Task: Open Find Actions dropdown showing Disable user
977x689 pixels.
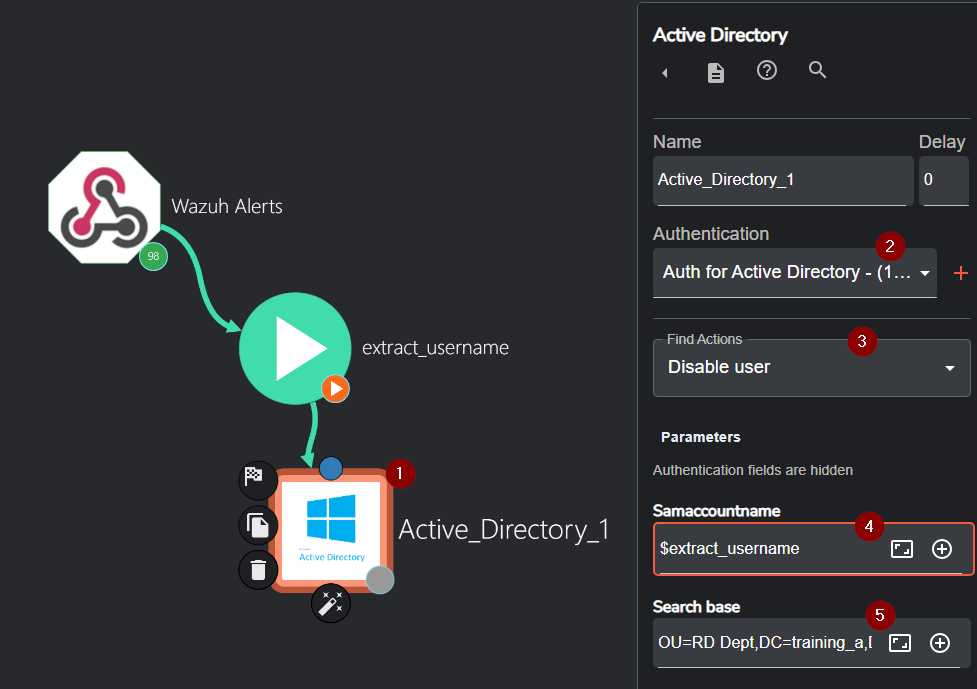Action: pyautogui.click(x=811, y=368)
